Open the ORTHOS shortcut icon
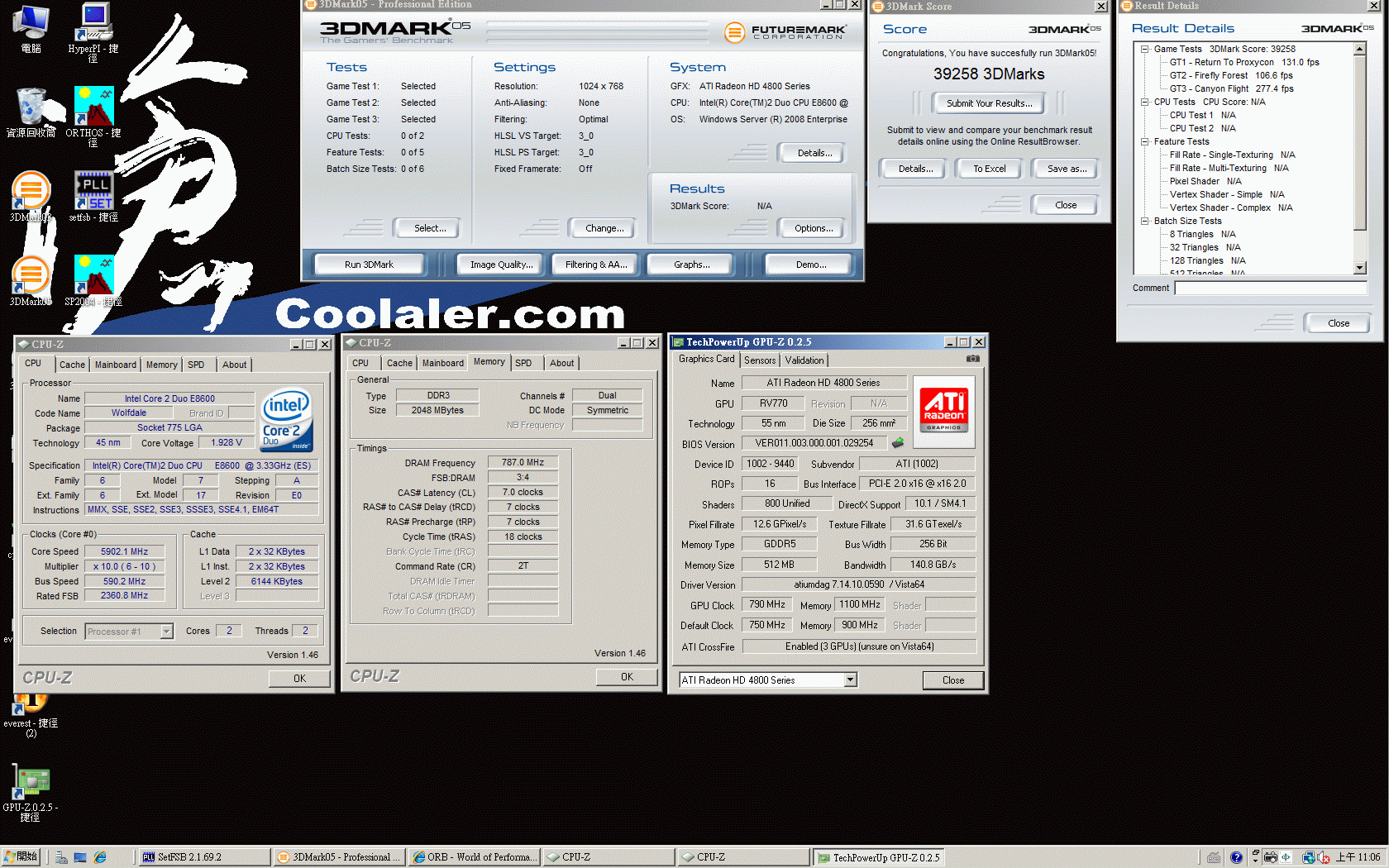The height and width of the screenshot is (868, 1389). [93, 116]
